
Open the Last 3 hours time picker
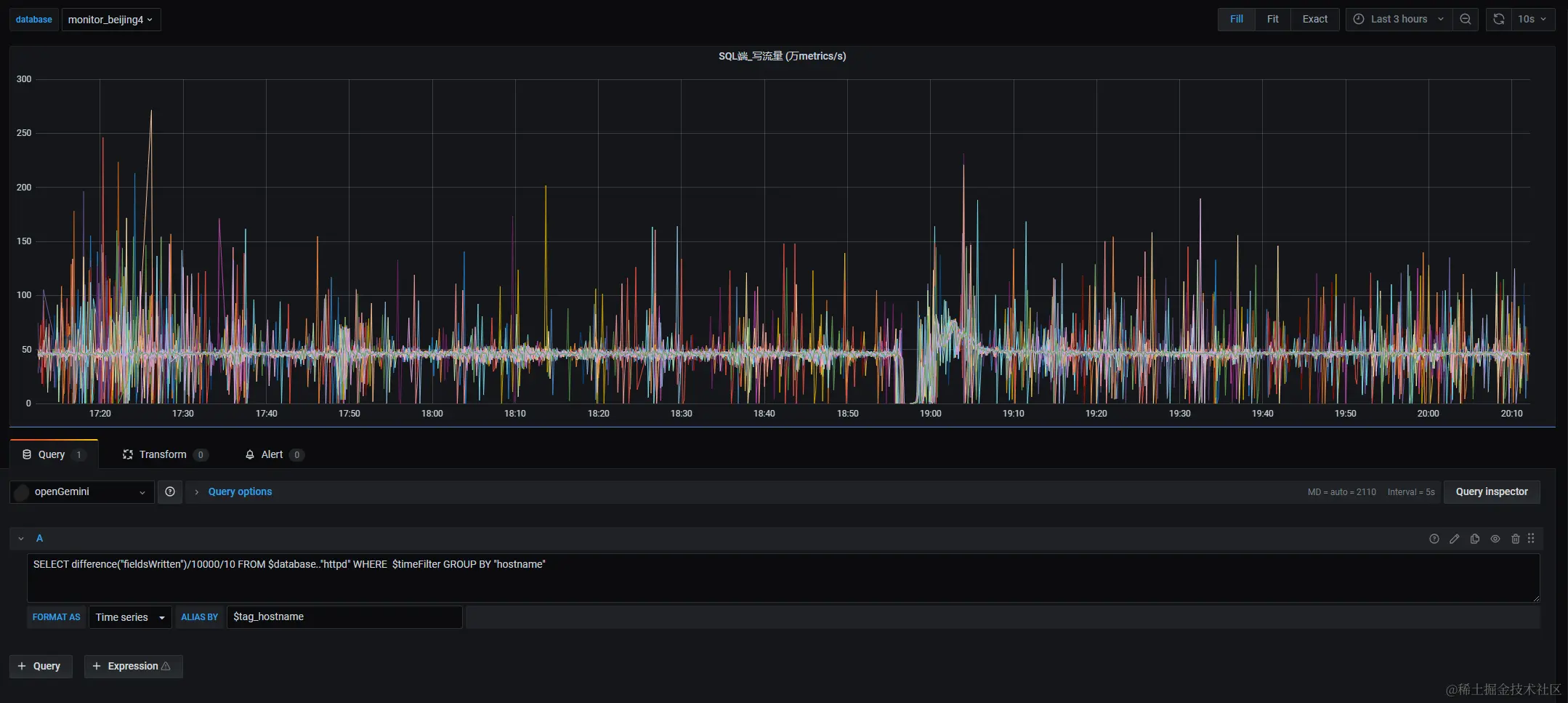[1397, 19]
